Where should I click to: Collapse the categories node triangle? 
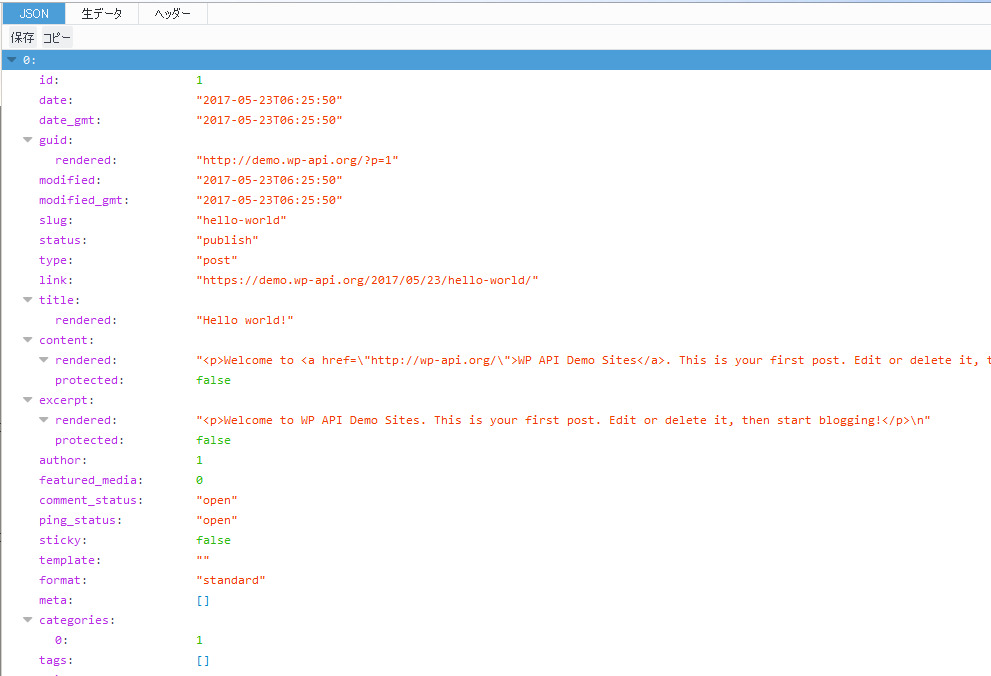click(28, 620)
